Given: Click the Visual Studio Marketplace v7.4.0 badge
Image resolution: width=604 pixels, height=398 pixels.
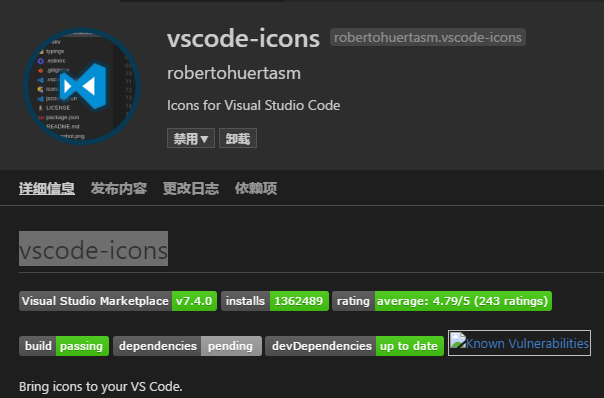Looking at the screenshot, I should pos(118,301).
